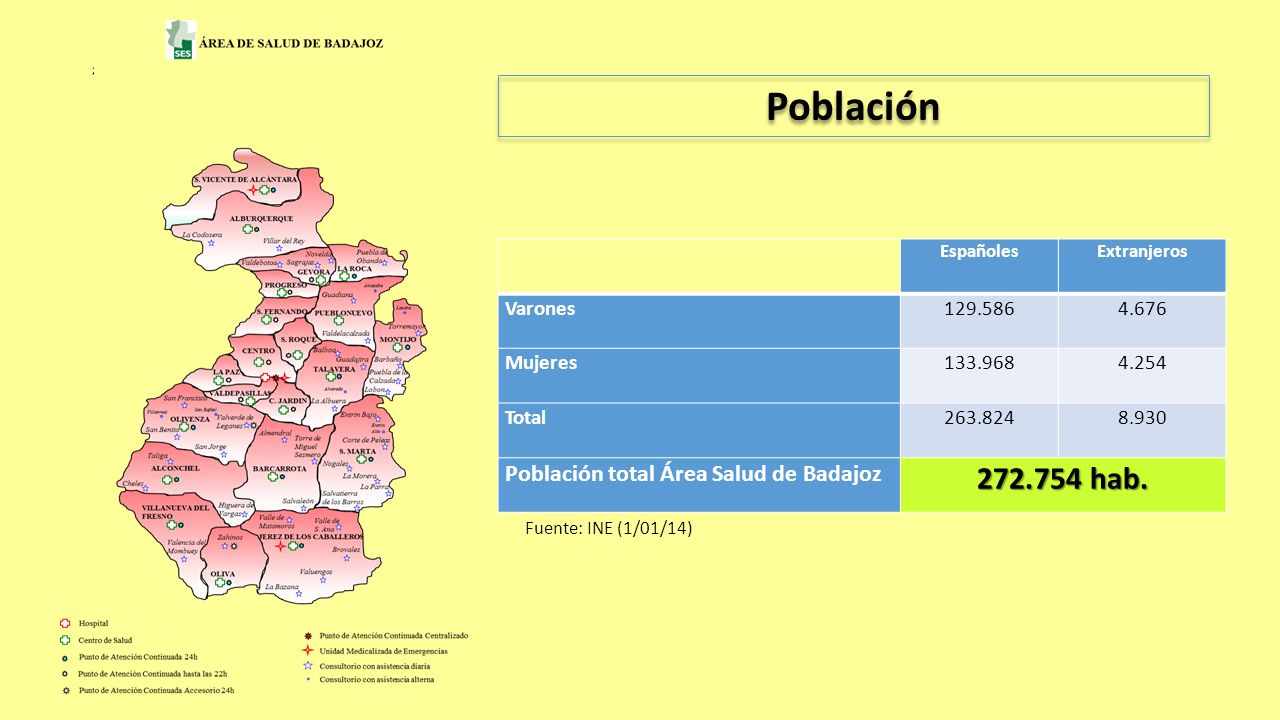Click the legend ring for Continuada hasta las 22h
1280x720 pixels.
(65, 674)
